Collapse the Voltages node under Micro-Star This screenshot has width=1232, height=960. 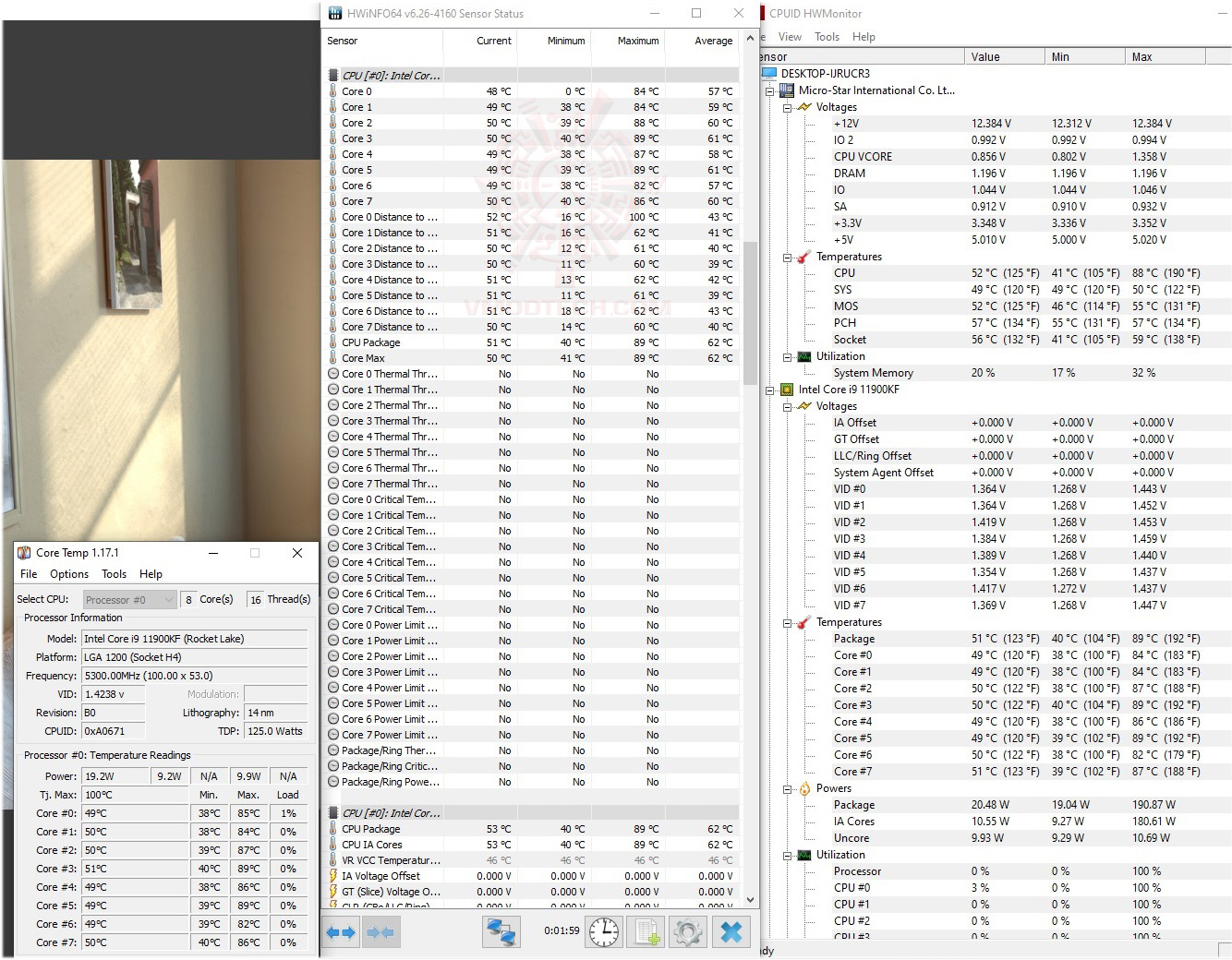(787, 107)
